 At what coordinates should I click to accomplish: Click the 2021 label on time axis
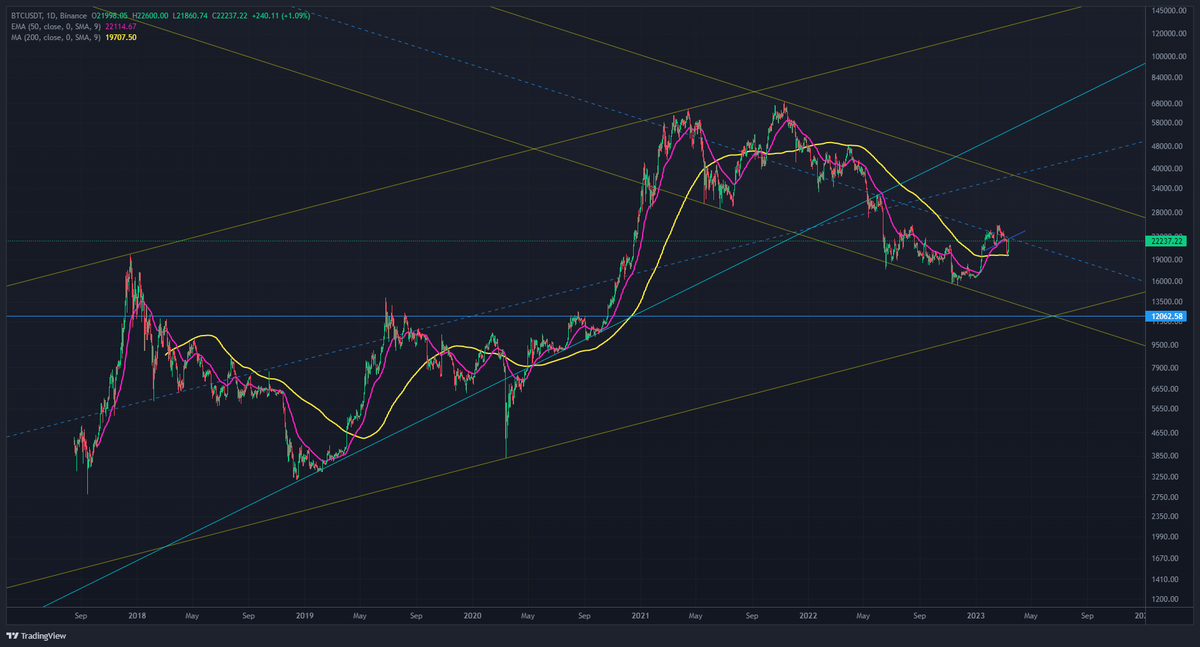click(638, 616)
